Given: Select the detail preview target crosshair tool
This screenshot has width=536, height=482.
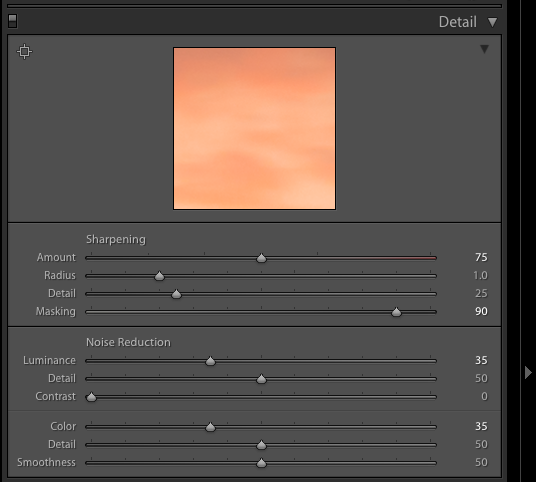Looking at the screenshot, I should coord(25,52).
